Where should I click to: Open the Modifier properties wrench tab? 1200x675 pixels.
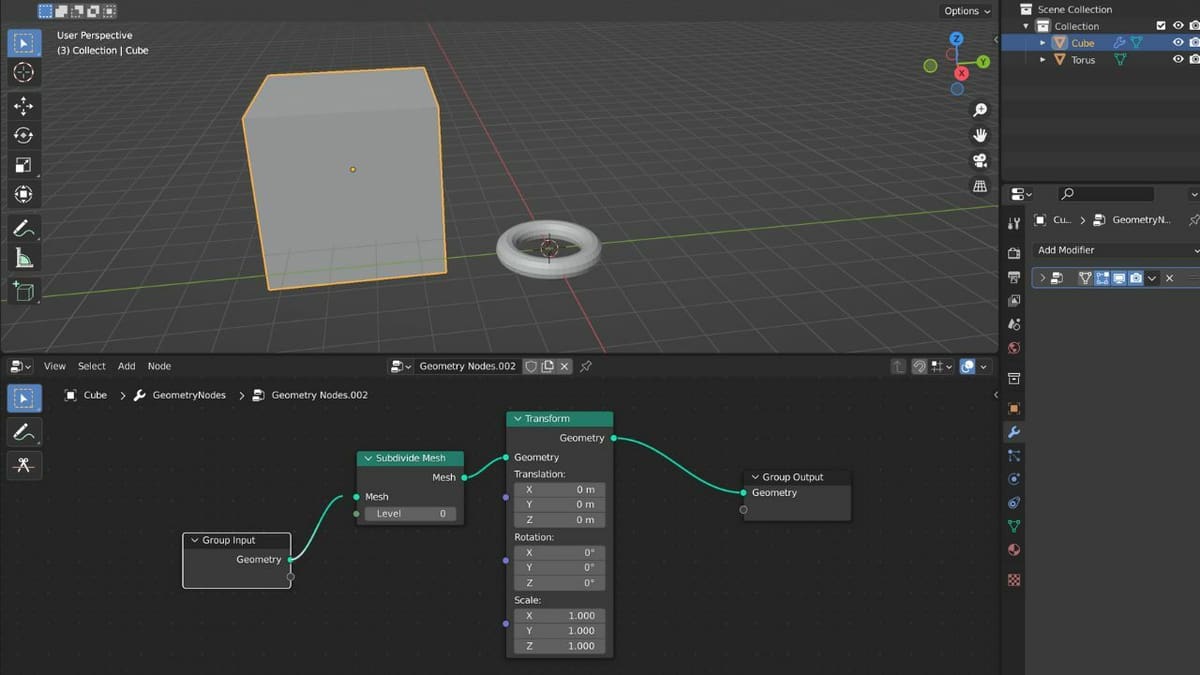(1014, 432)
